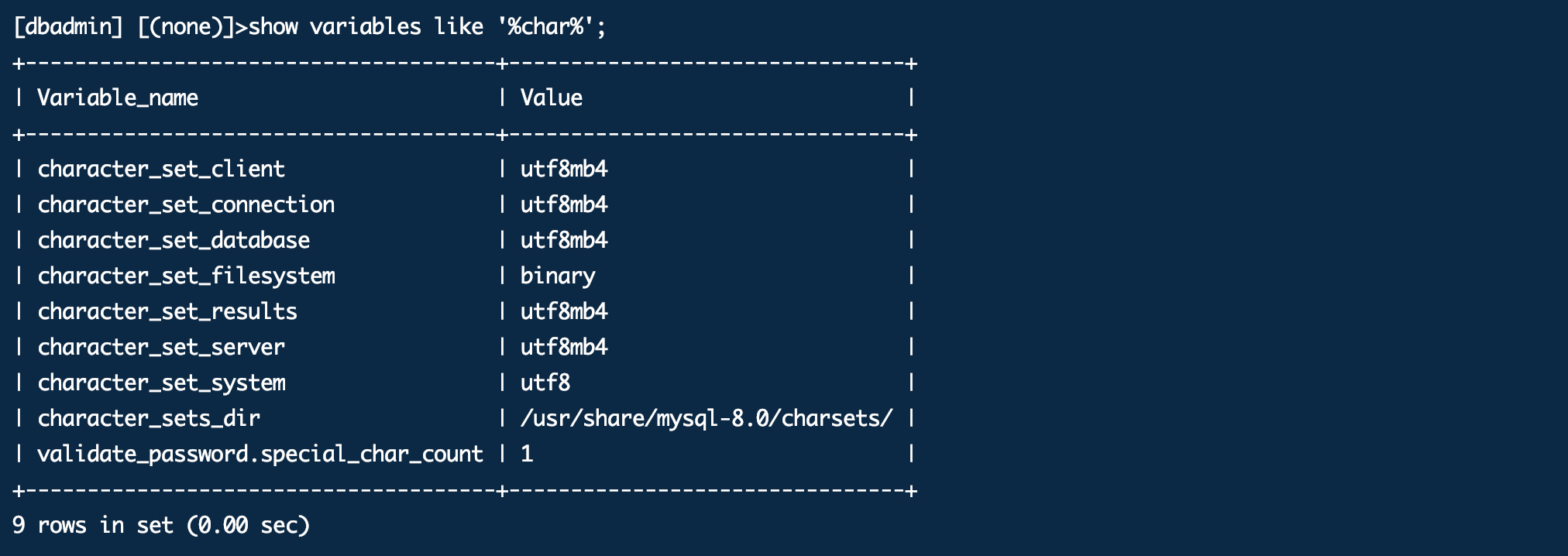Click the utf8 value for character_set_system
The width and height of the screenshot is (1568, 556).
pyautogui.click(x=545, y=383)
